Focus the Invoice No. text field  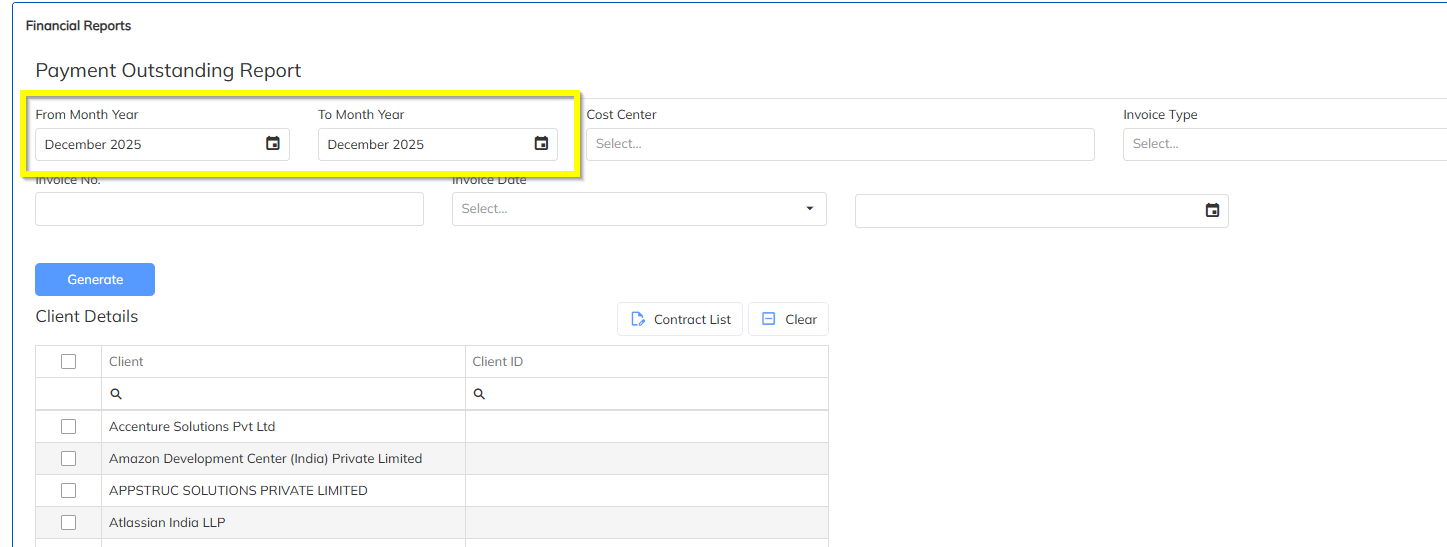coord(229,209)
